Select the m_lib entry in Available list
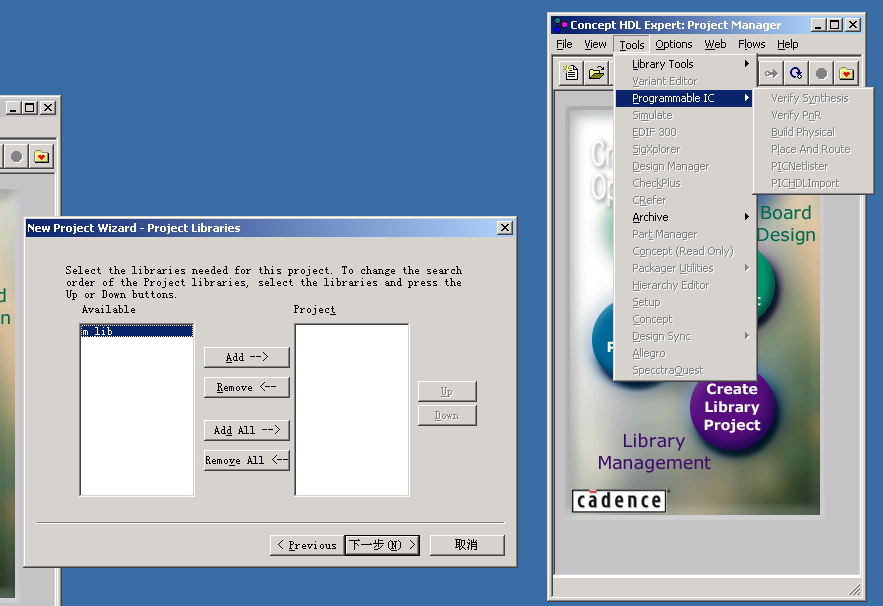This screenshot has width=883, height=606. tap(137, 331)
